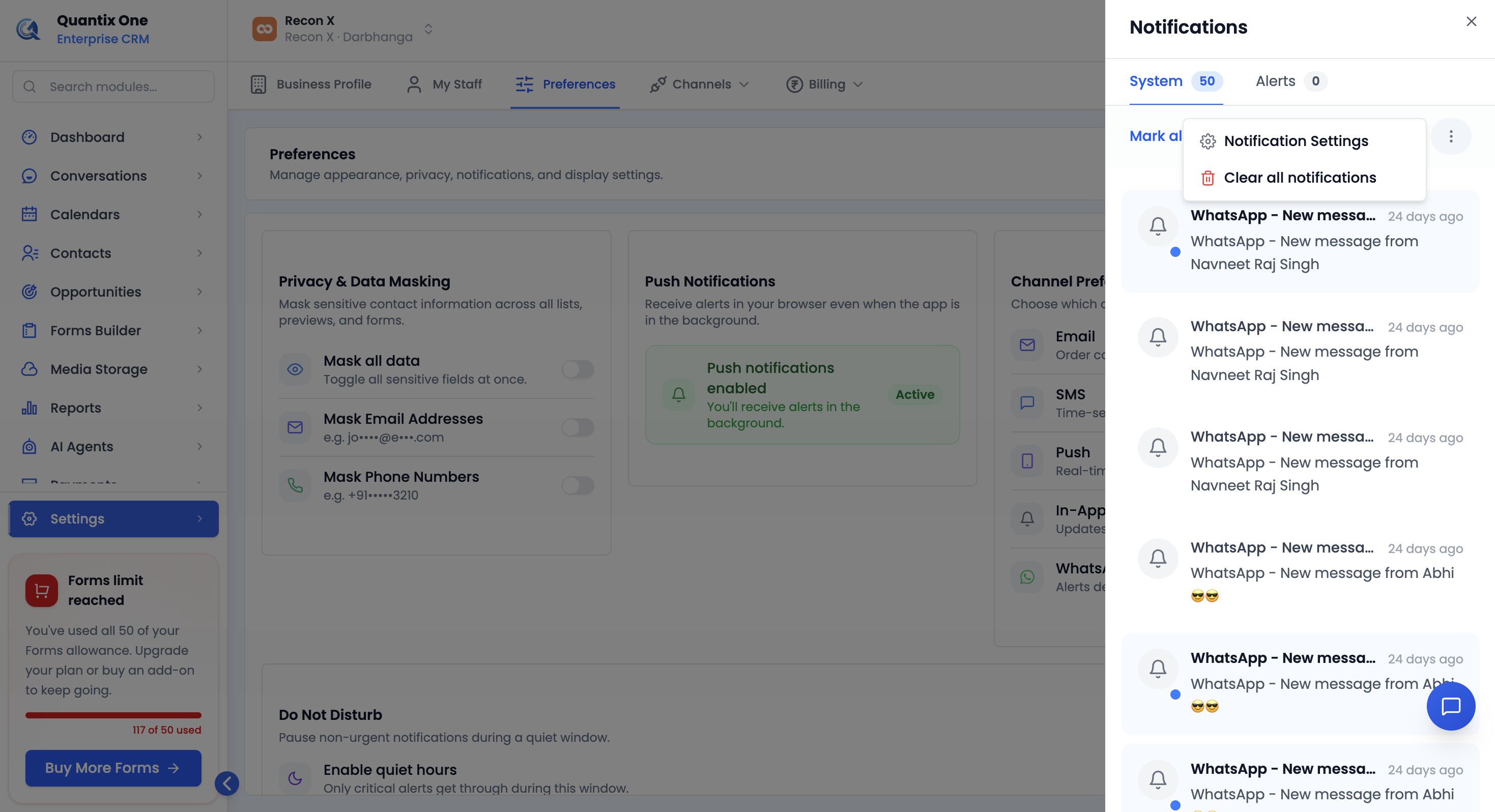Toggle the Mask Phone Numbers switch

click(x=578, y=485)
